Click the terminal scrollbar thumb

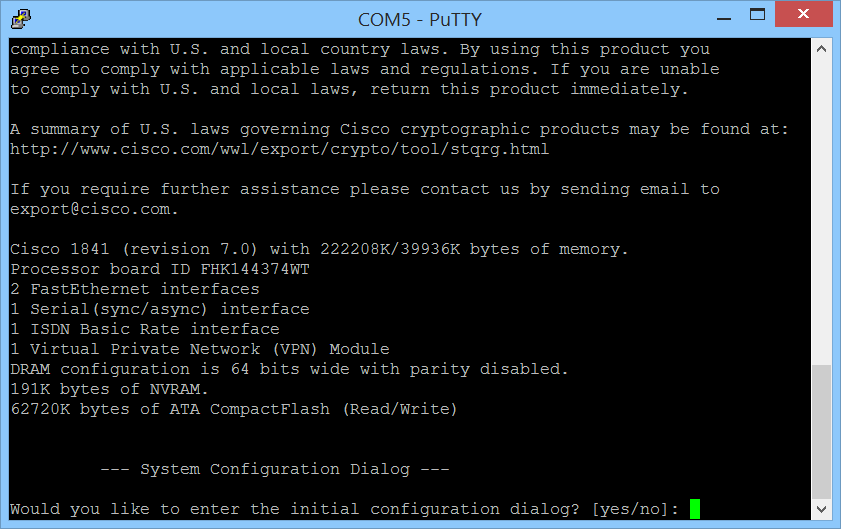[822, 430]
